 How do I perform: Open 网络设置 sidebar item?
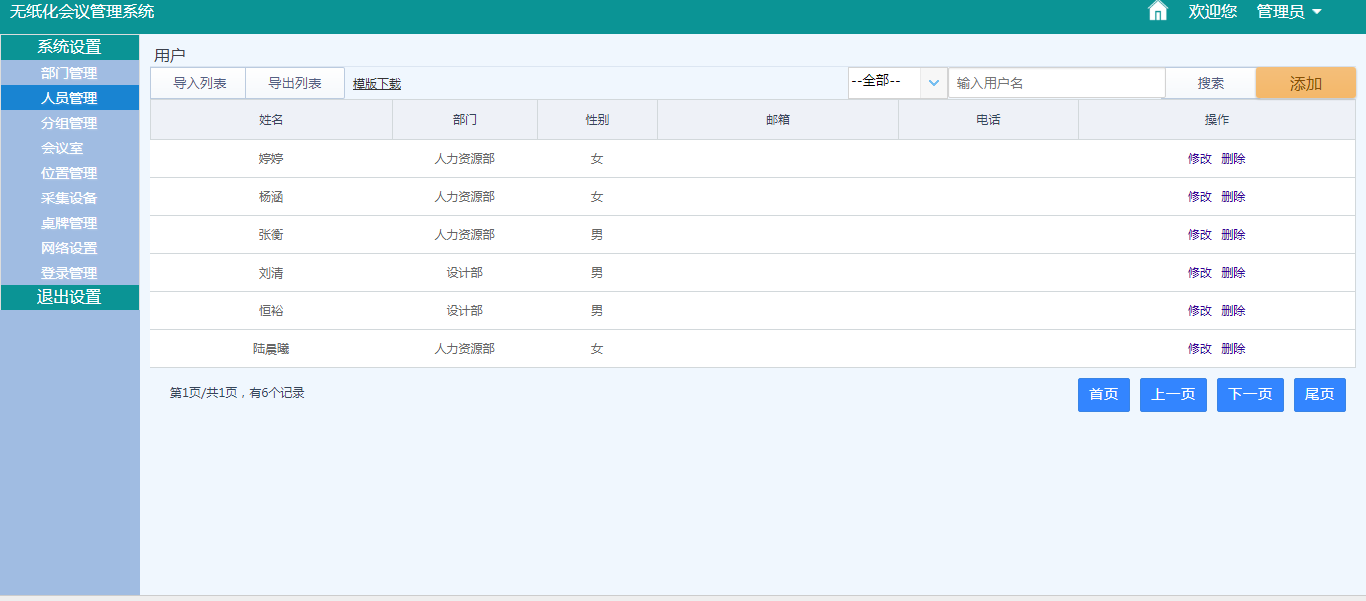(69, 248)
